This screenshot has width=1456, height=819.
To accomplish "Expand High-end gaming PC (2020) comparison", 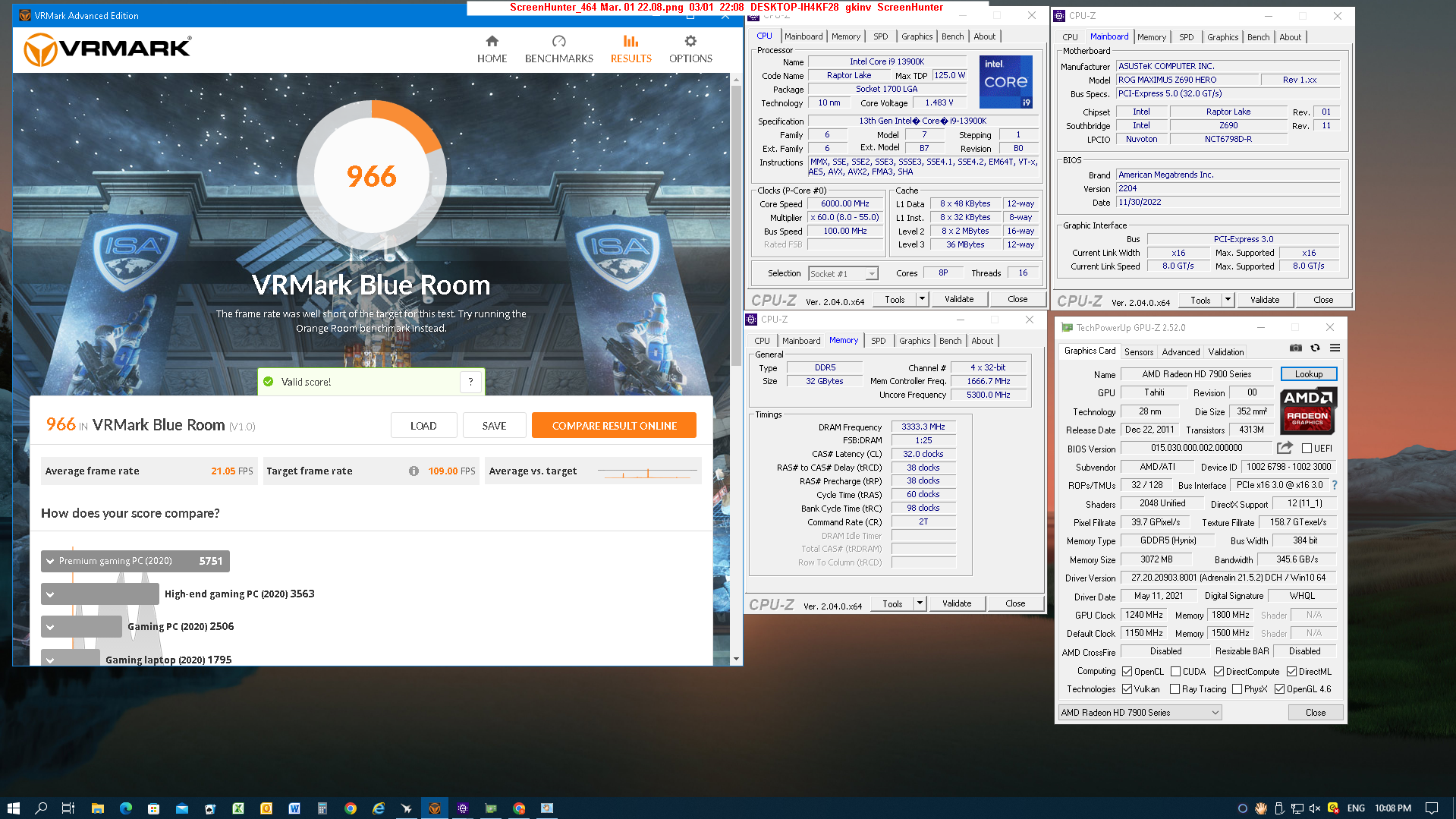I will (x=50, y=594).
